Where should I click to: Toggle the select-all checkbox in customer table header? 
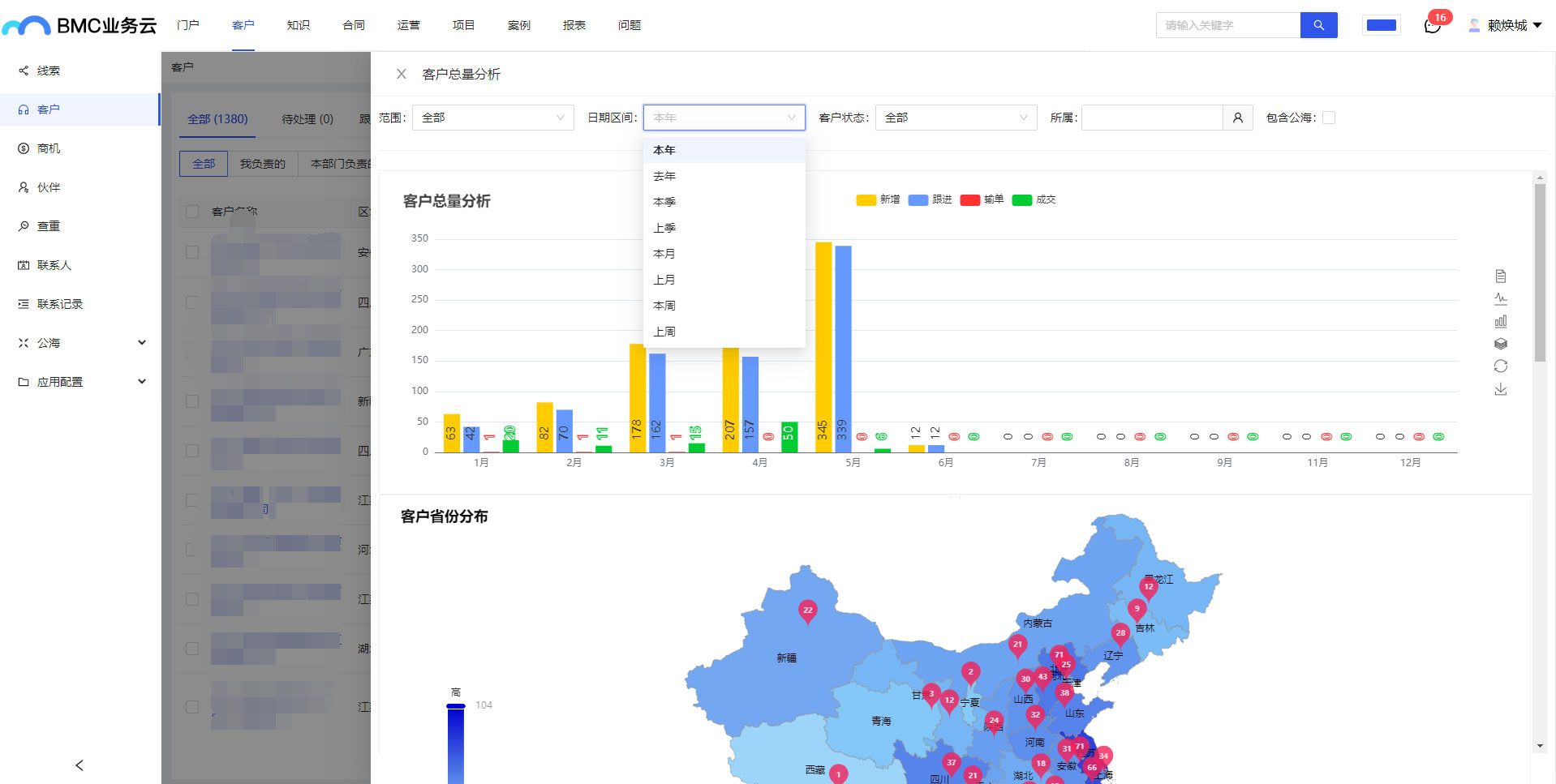(192, 212)
